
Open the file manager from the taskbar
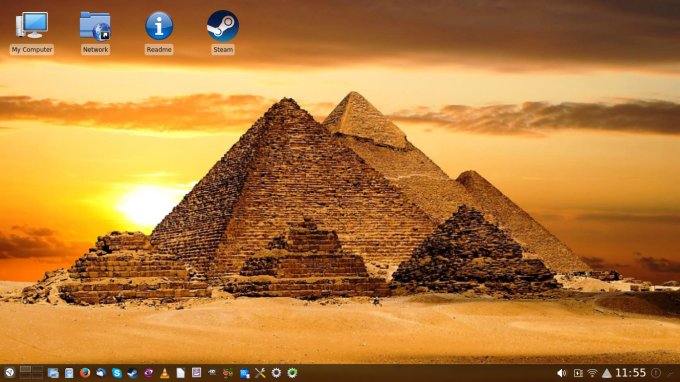coord(53,373)
